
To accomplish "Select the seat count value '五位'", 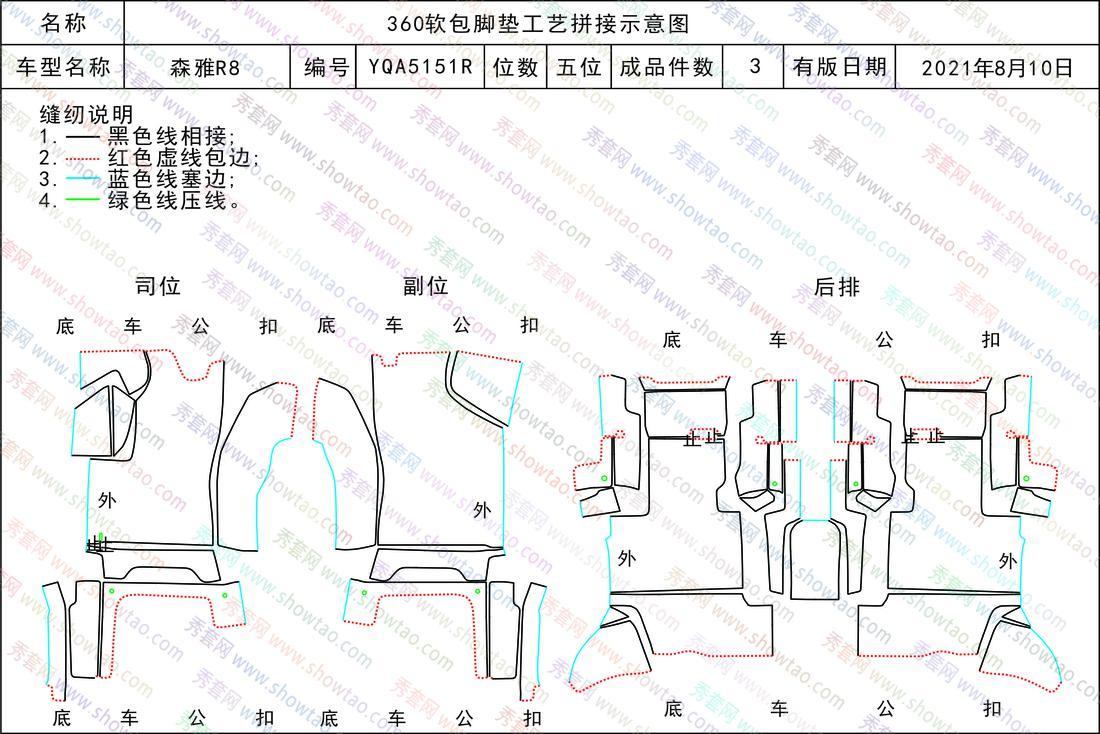I will 579,67.
